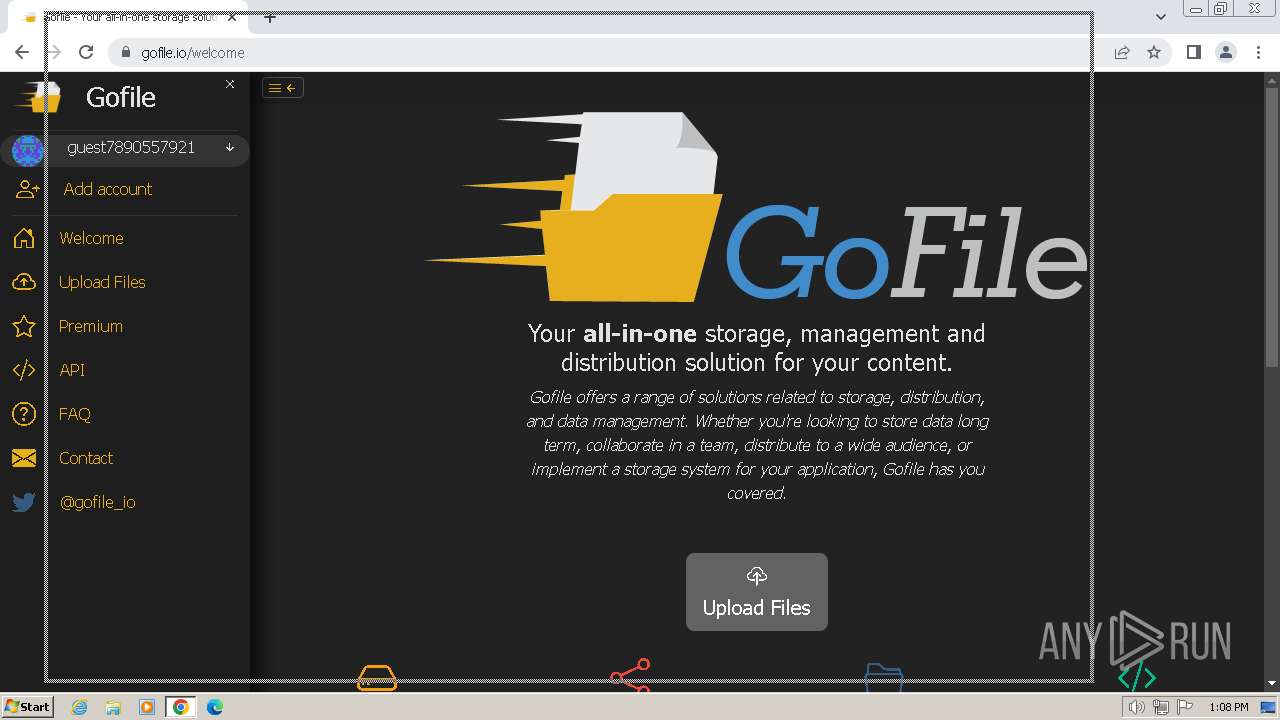Click the orange storage drive icon
Screen dimensions: 1280x720
pos(377,678)
